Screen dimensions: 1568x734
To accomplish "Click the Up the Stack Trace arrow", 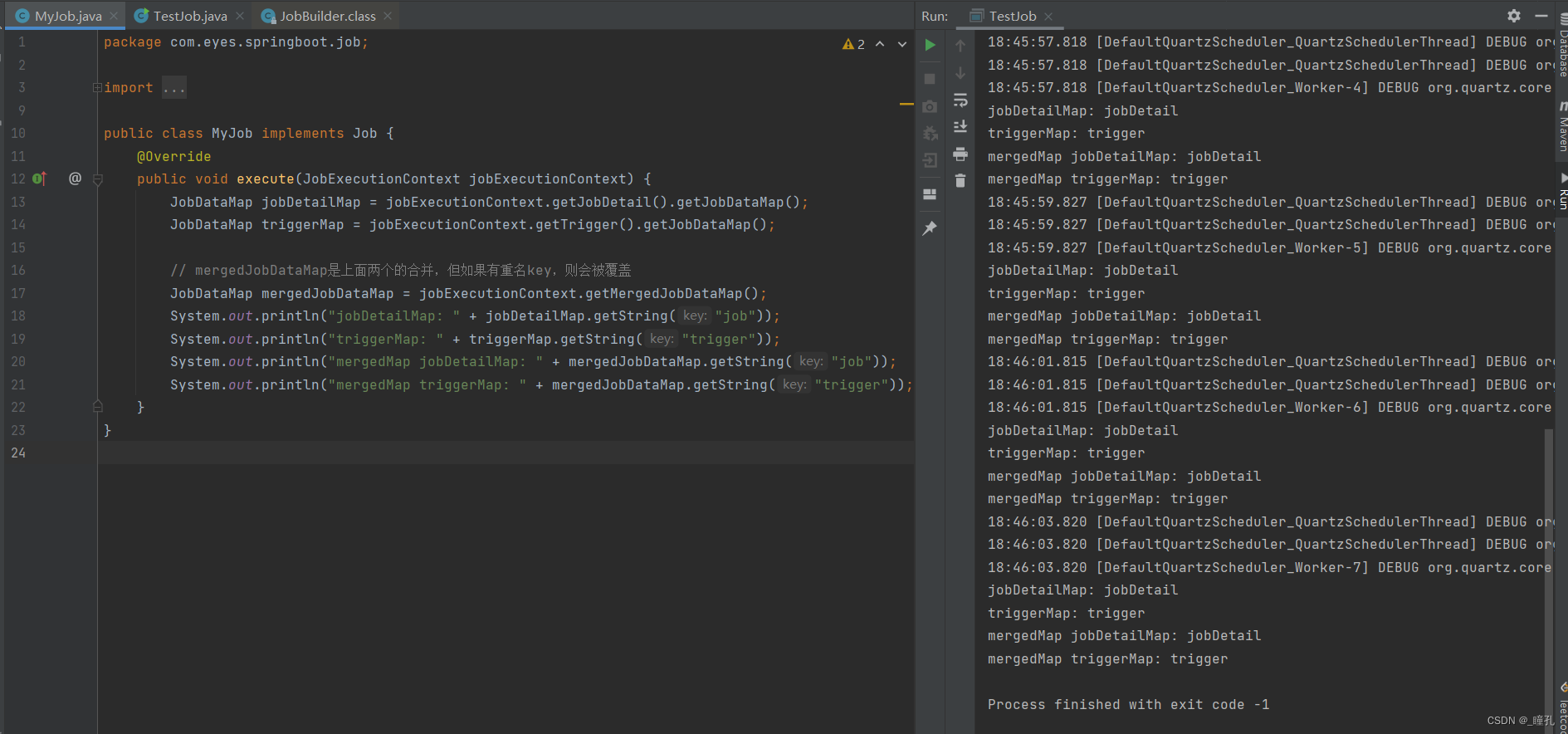I will point(960,45).
